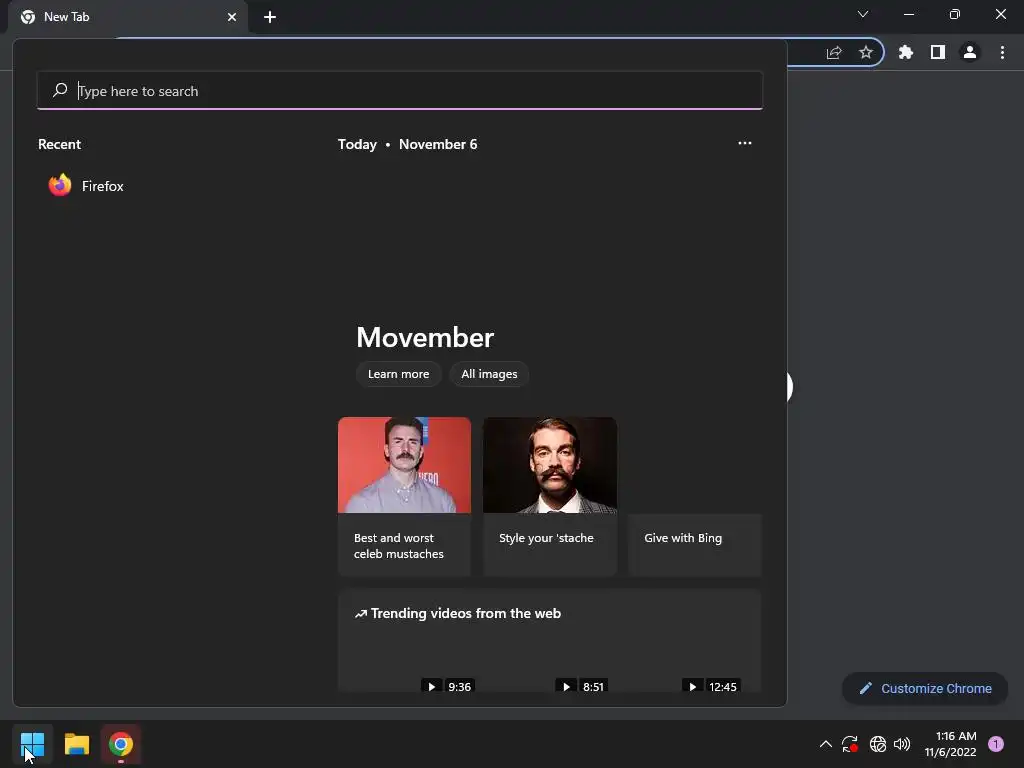
Task: Open the three-dots options in search panel
Action: coord(744,144)
